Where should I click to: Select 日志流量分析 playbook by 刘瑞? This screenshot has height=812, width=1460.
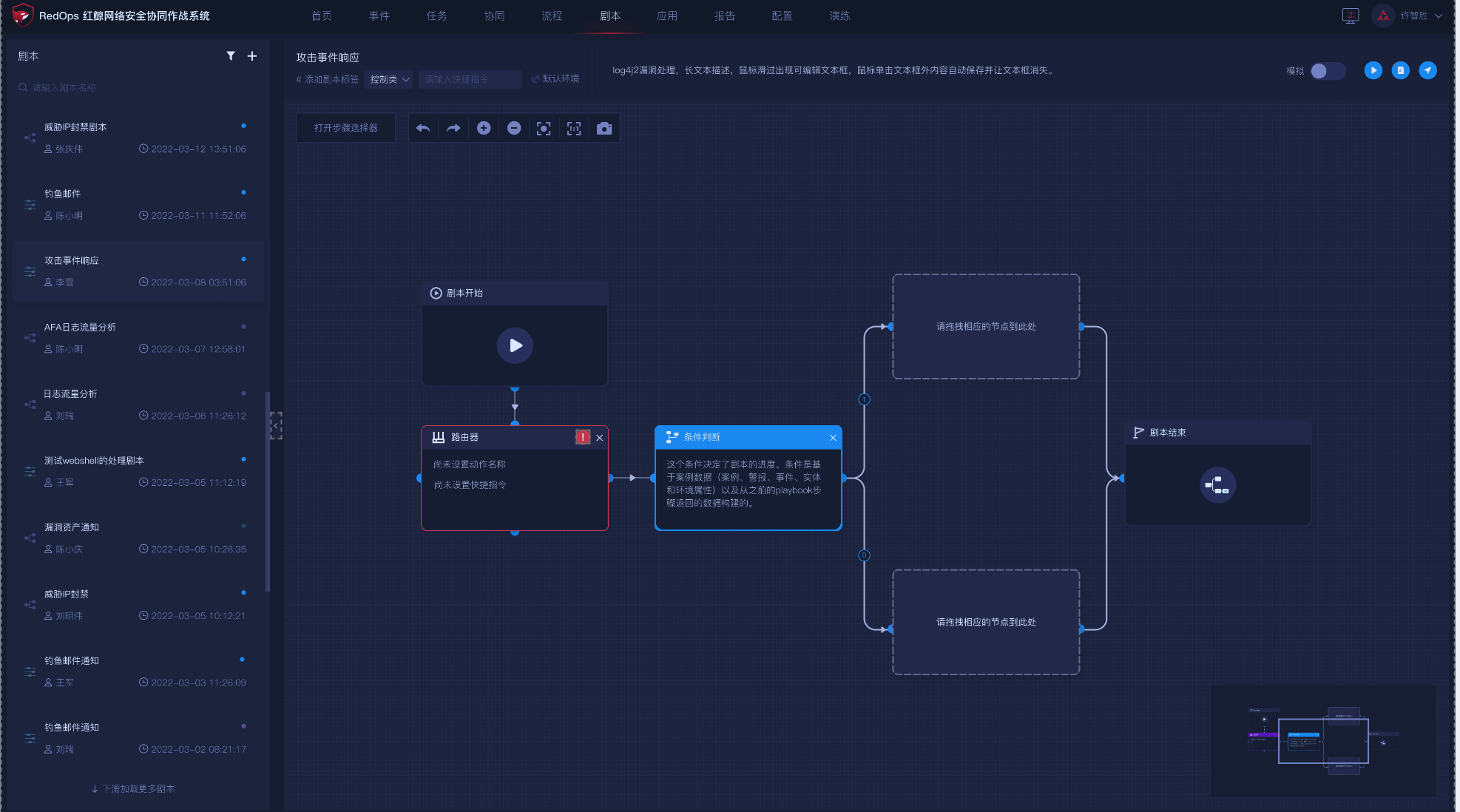coord(138,405)
